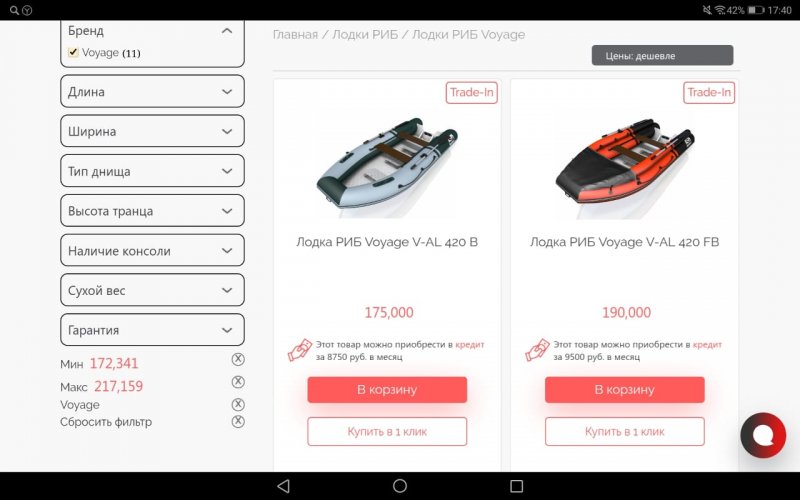Remove the Мин price filter with X
The image size is (800, 500).
click(x=238, y=359)
